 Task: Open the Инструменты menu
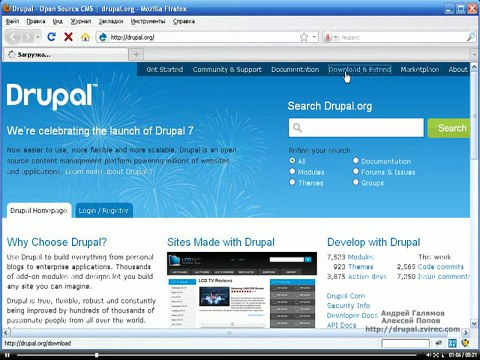click(x=148, y=21)
